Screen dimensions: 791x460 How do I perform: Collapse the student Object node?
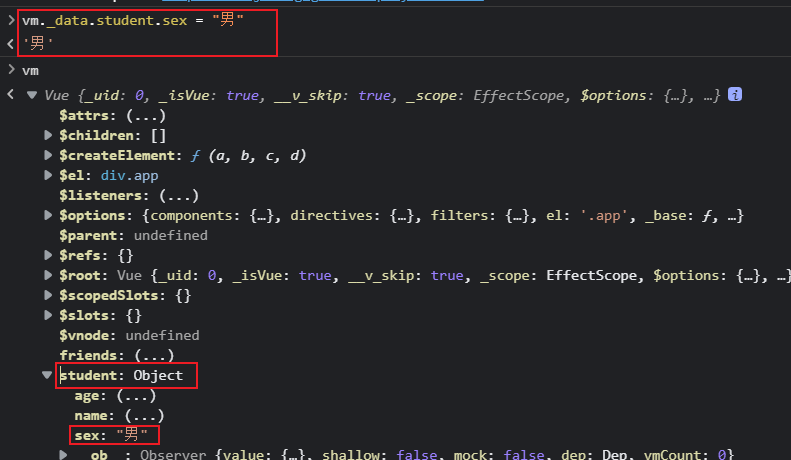(x=48, y=376)
